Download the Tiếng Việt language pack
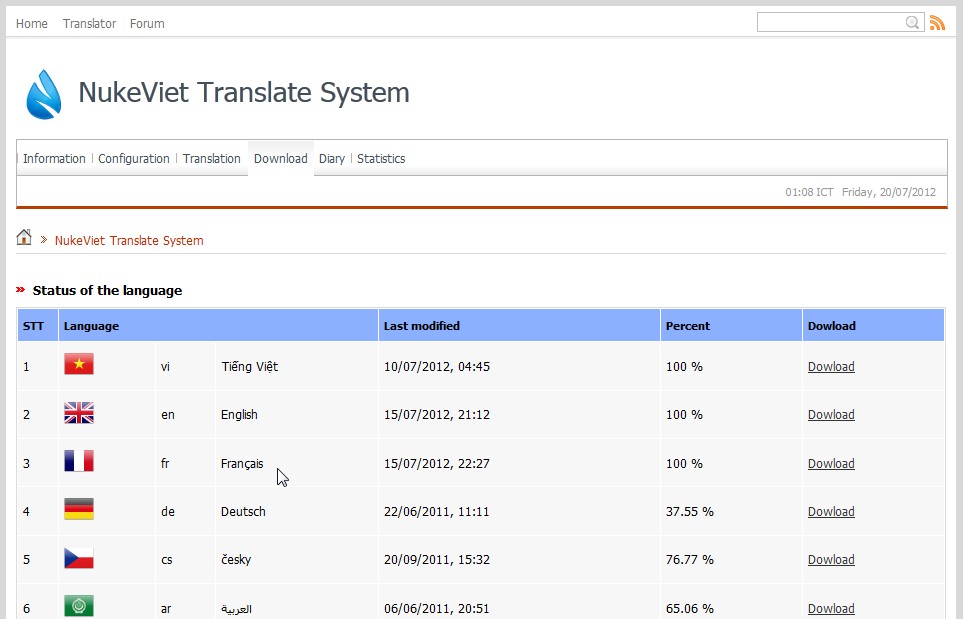The width and height of the screenshot is (963, 619). (831, 367)
